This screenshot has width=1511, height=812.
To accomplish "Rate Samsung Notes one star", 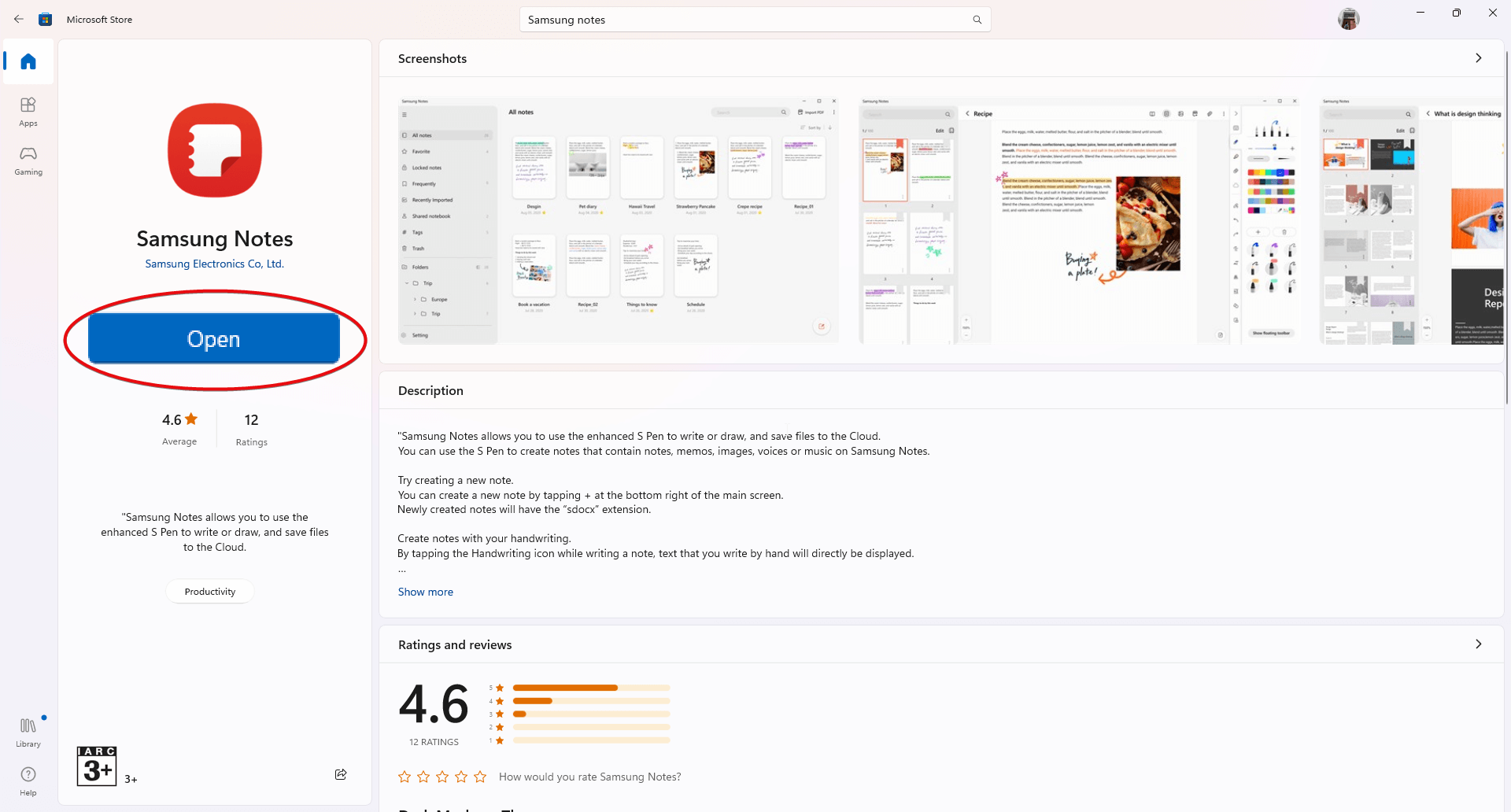I will coord(405,777).
